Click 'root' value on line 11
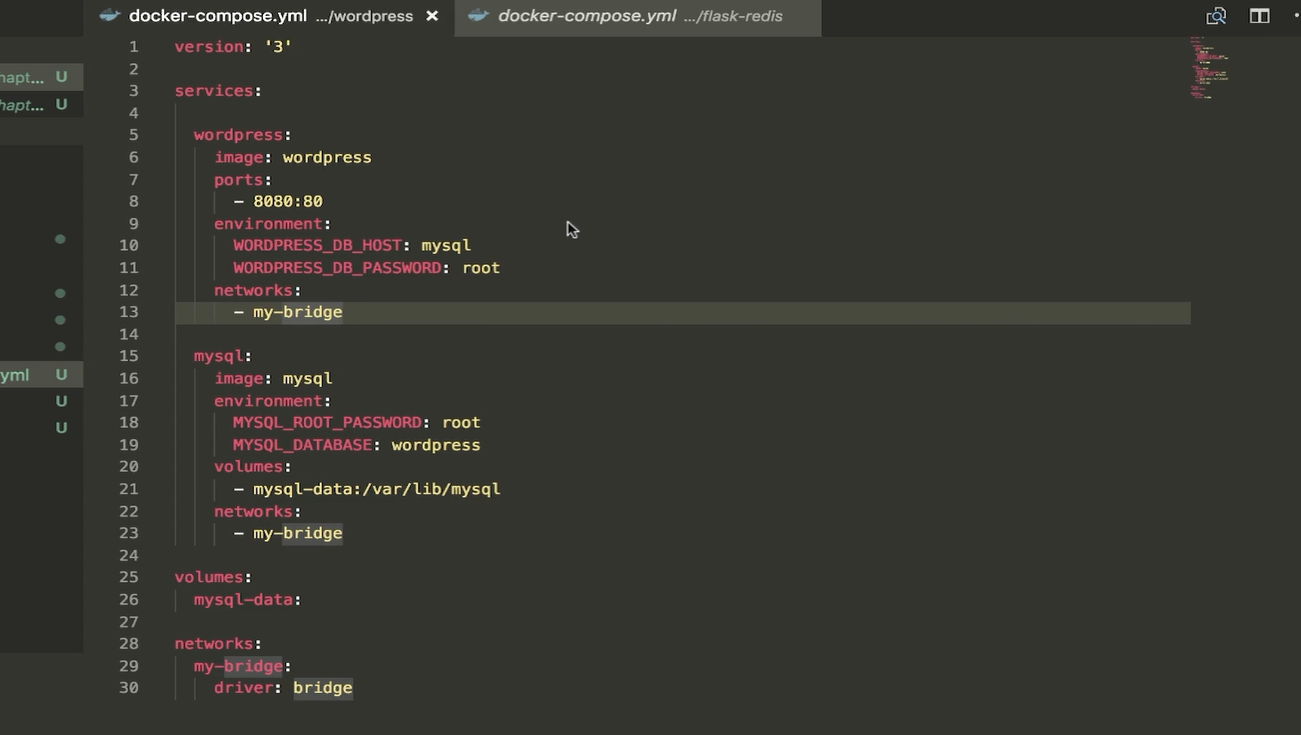Viewport: 1301px width, 735px height. 481,268
